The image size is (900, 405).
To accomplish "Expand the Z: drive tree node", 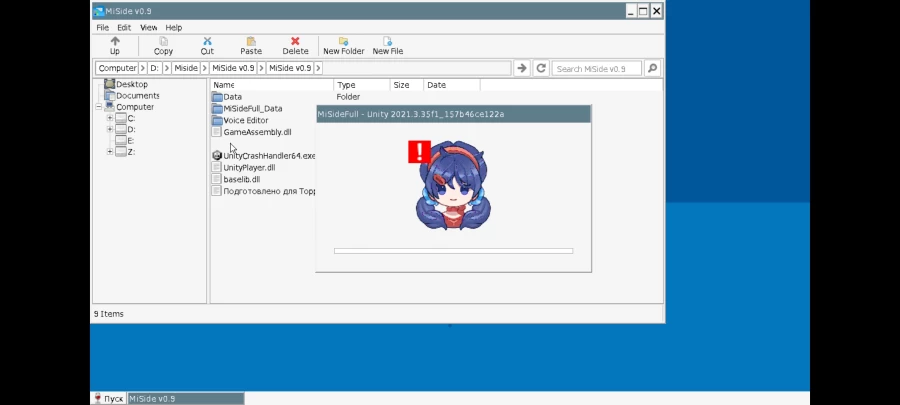I will click(x=109, y=153).
